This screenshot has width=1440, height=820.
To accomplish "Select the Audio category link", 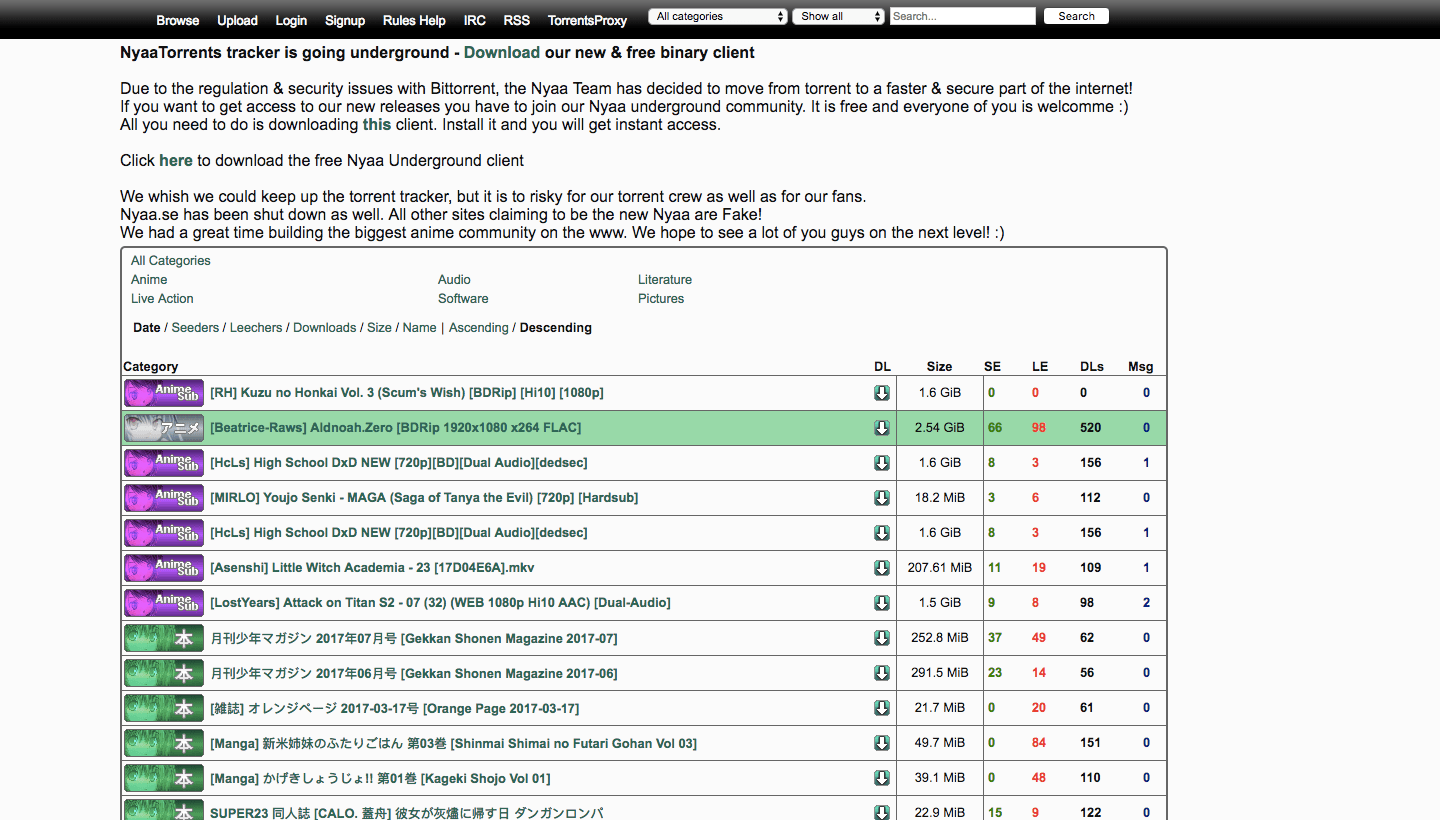I will point(454,279).
